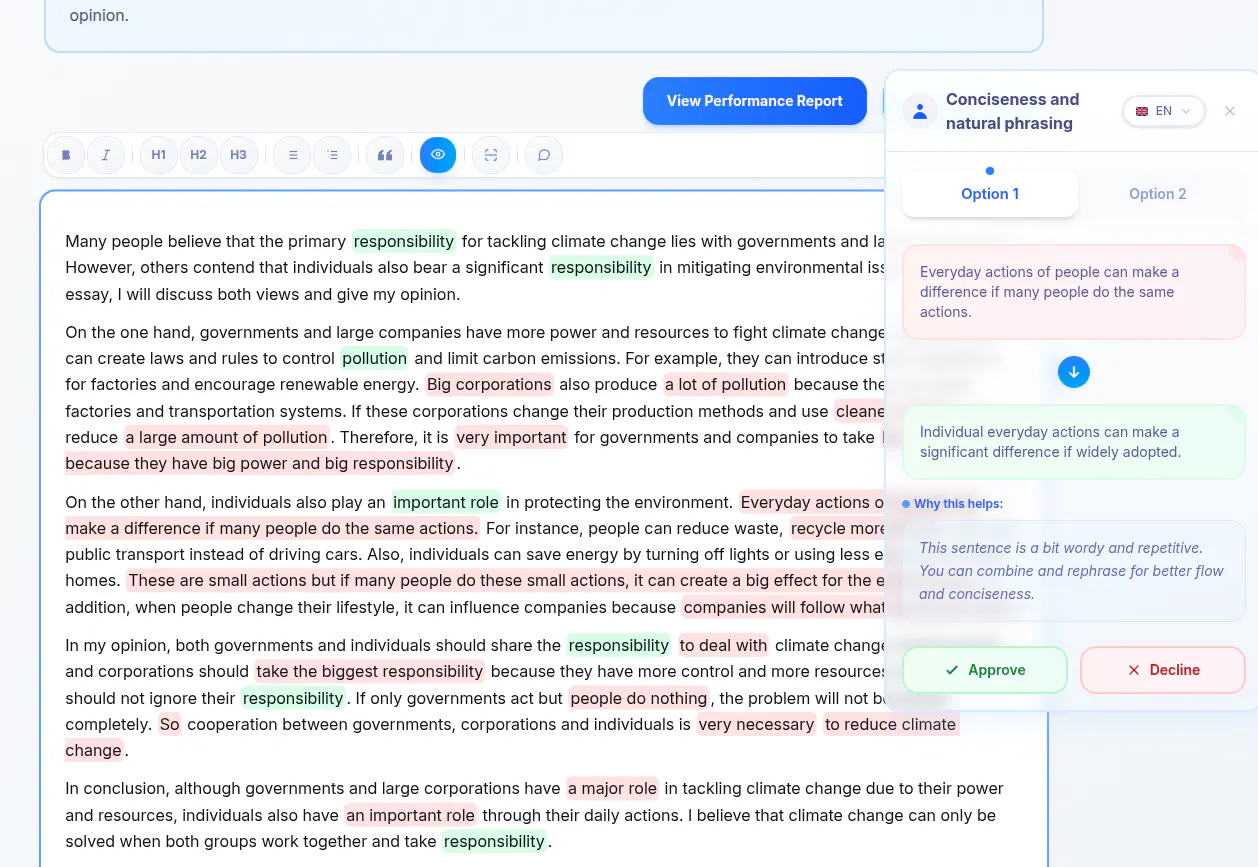1258x867 pixels.
Task: Click the scan-frame icon in the toolbar
Action: pyautogui.click(x=491, y=155)
